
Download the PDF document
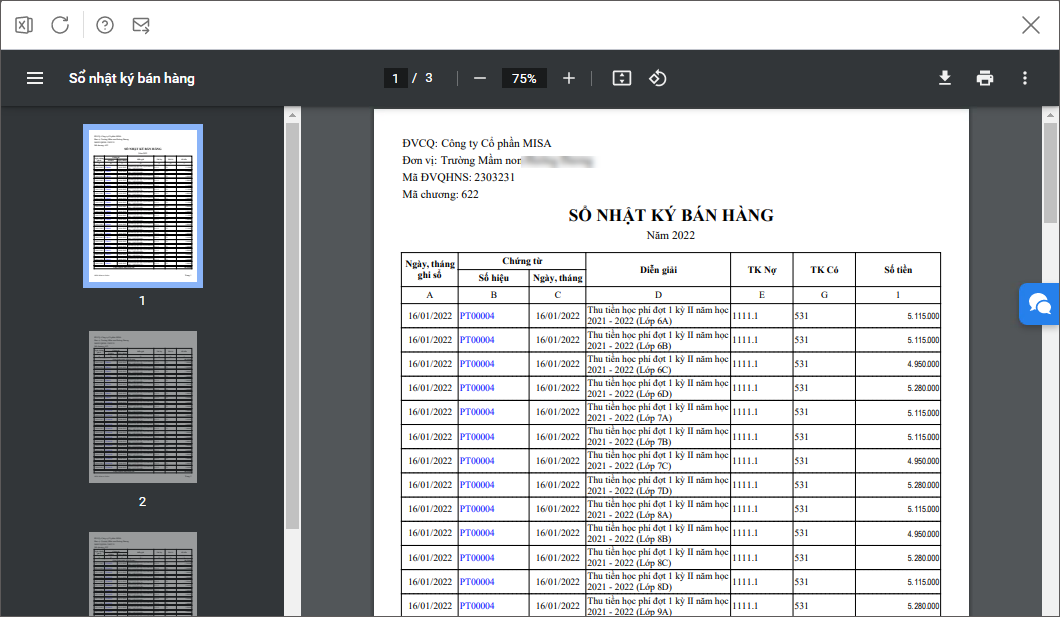click(x=945, y=78)
